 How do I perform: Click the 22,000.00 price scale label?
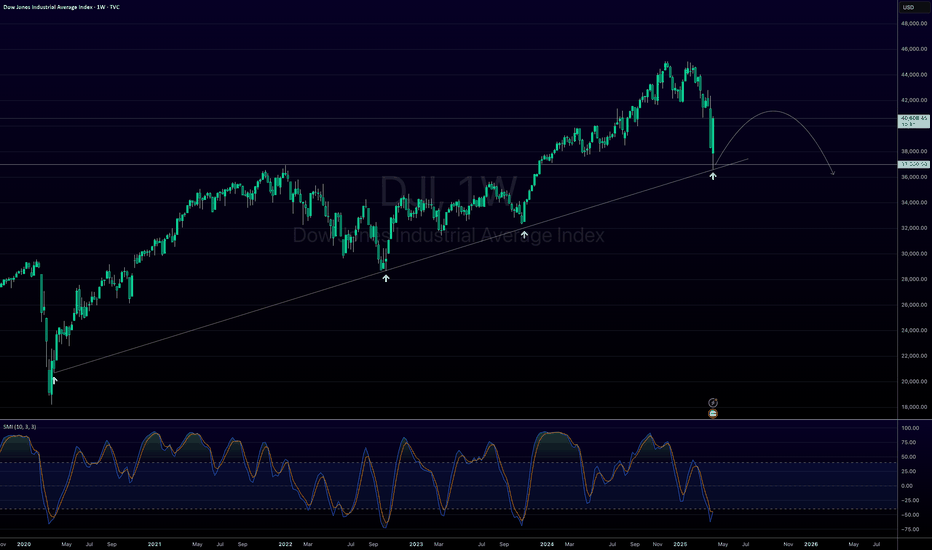914,356
